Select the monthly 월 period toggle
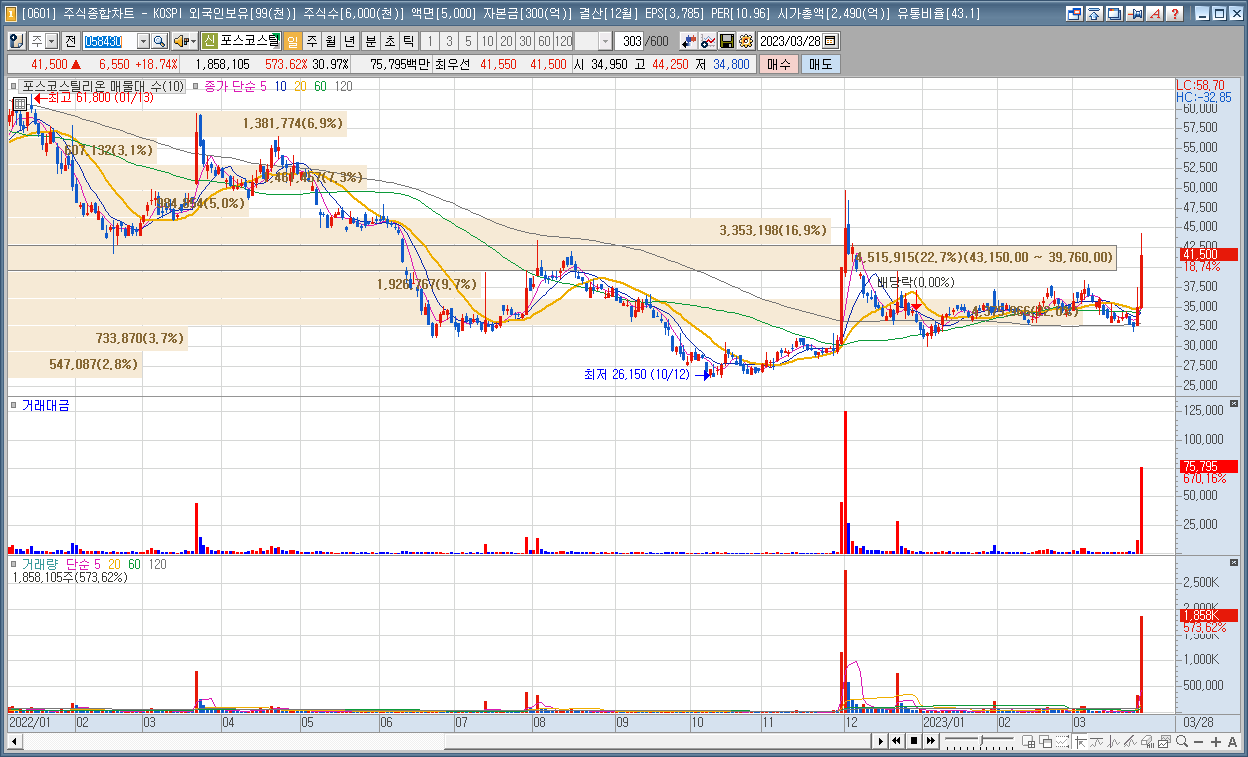This screenshot has width=1248, height=757. click(x=331, y=41)
